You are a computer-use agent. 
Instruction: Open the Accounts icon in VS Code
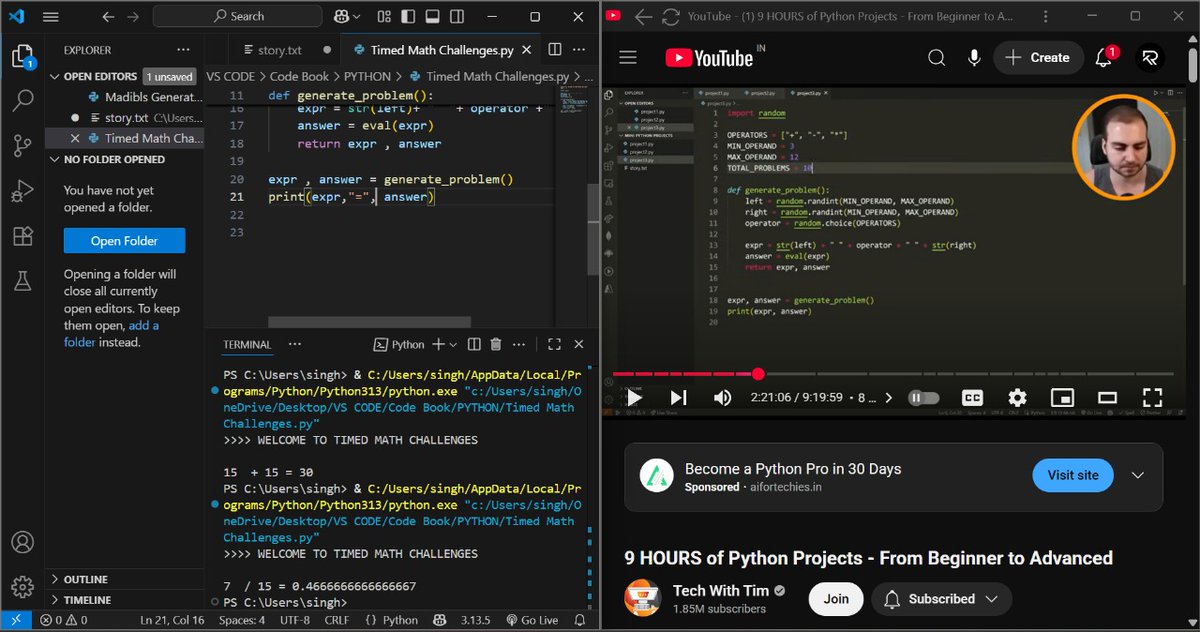23,543
